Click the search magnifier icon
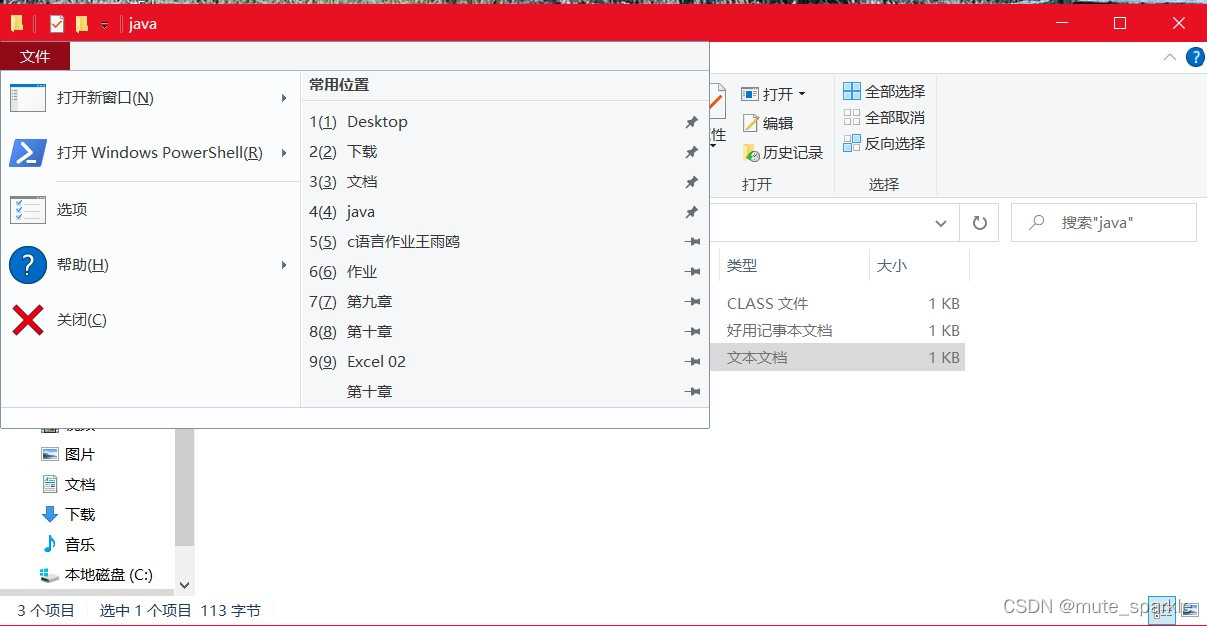The image size is (1207, 626). 1037,223
